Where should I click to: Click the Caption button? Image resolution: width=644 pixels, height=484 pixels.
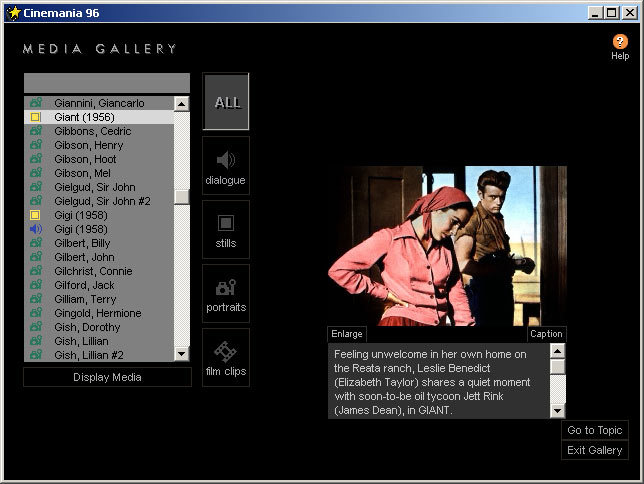[546, 334]
